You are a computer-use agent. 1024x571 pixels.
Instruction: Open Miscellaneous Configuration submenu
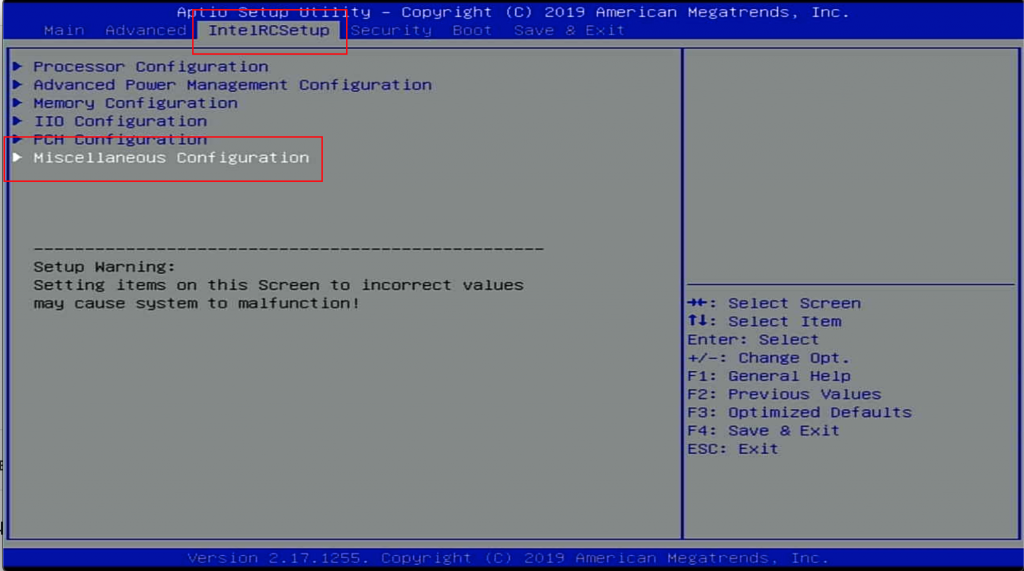pos(171,157)
